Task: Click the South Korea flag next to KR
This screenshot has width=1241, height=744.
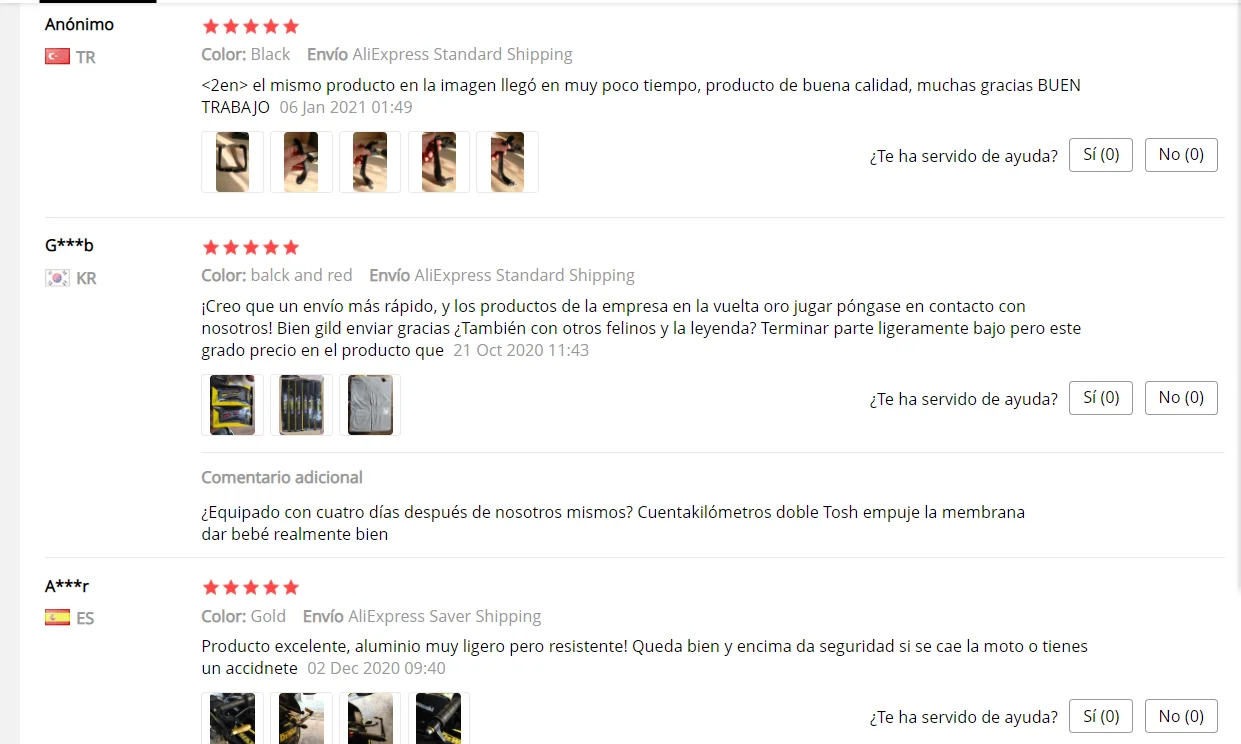Action: click(57, 278)
